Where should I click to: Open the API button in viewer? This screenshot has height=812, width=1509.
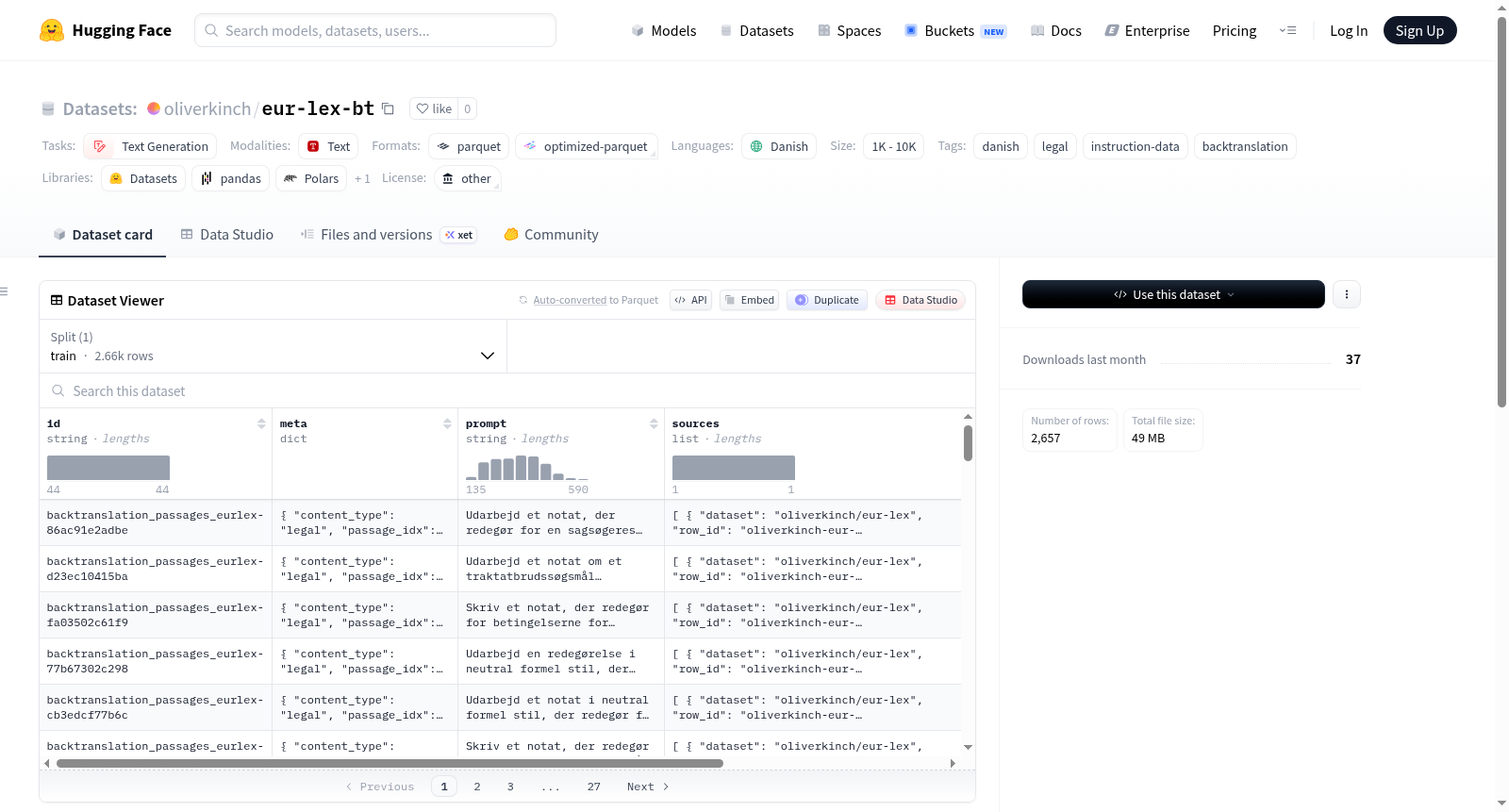coord(690,300)
